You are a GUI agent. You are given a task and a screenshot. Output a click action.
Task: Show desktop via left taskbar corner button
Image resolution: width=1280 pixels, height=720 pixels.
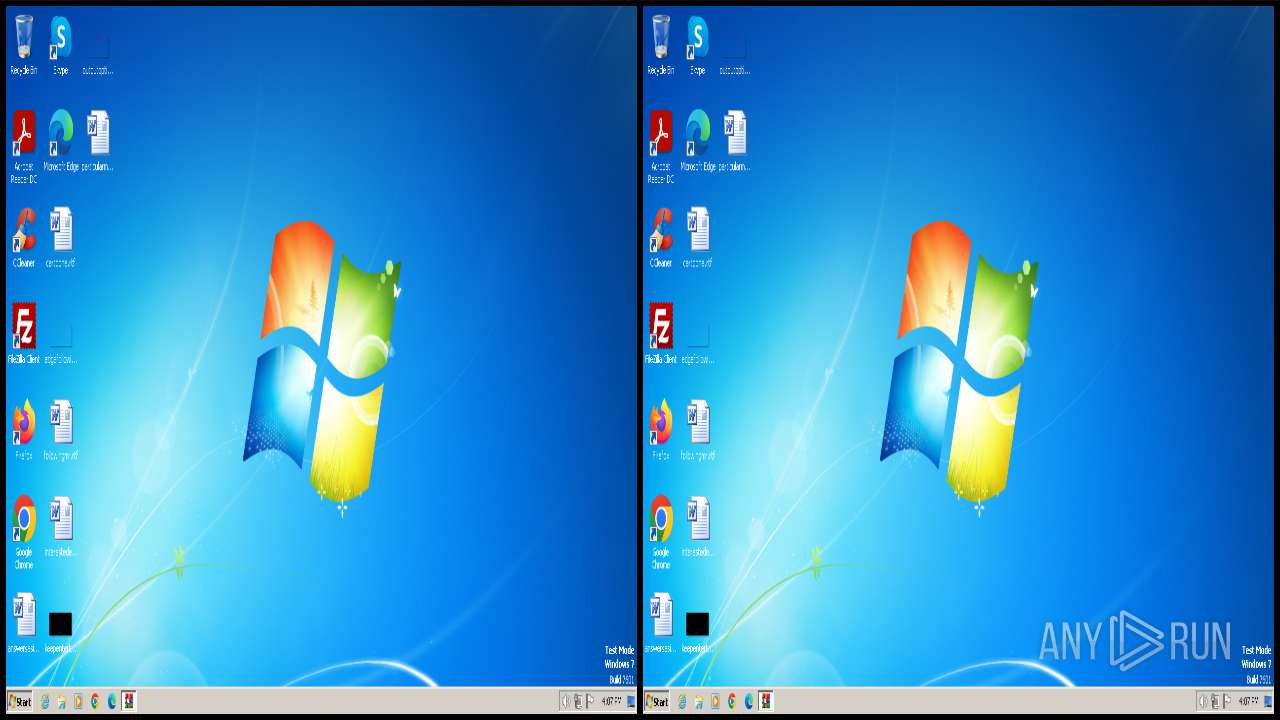(x=631, y=702)
